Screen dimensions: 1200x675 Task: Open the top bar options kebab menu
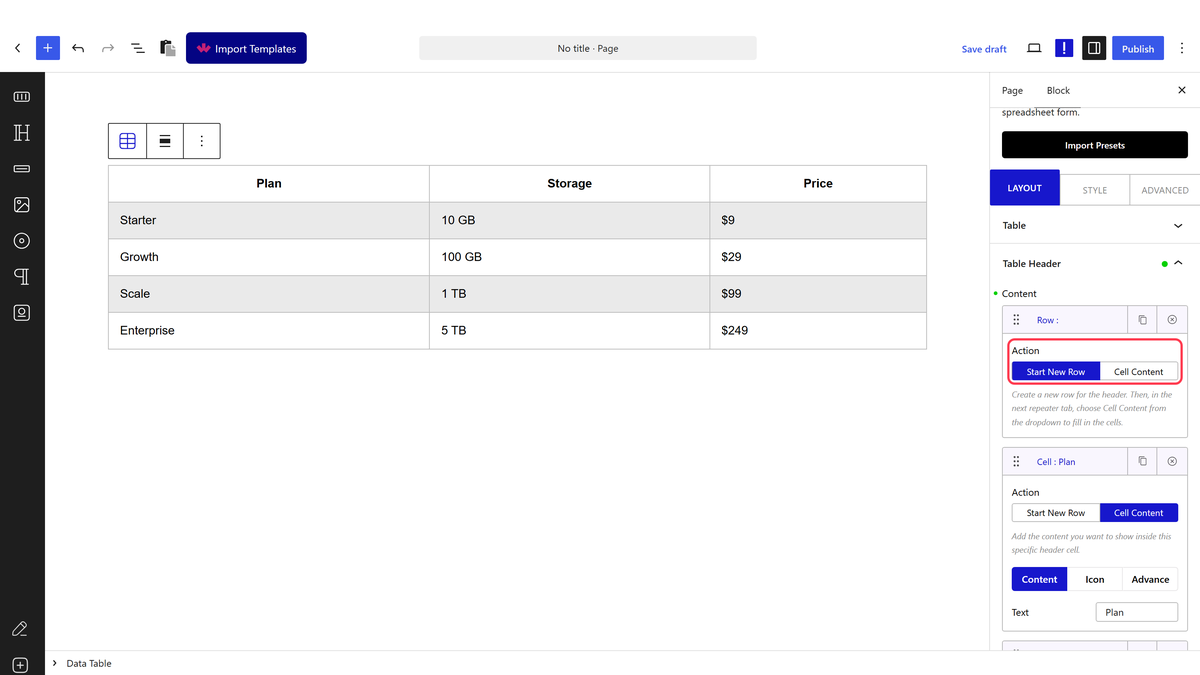coord(1182,48)
